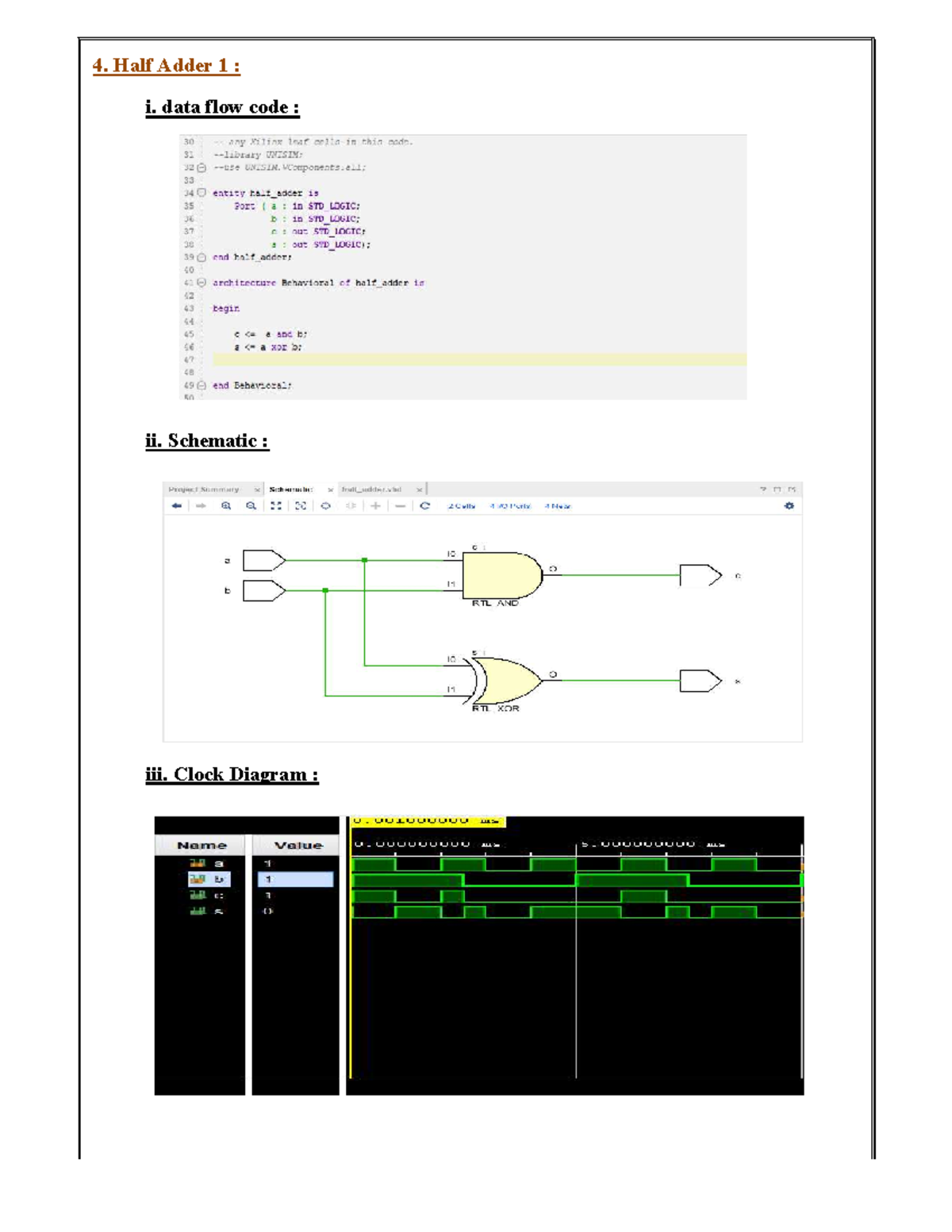This screenshot has height=1232, width=952.
Task: Switch to the Project Summary tab
Action: 206,489
